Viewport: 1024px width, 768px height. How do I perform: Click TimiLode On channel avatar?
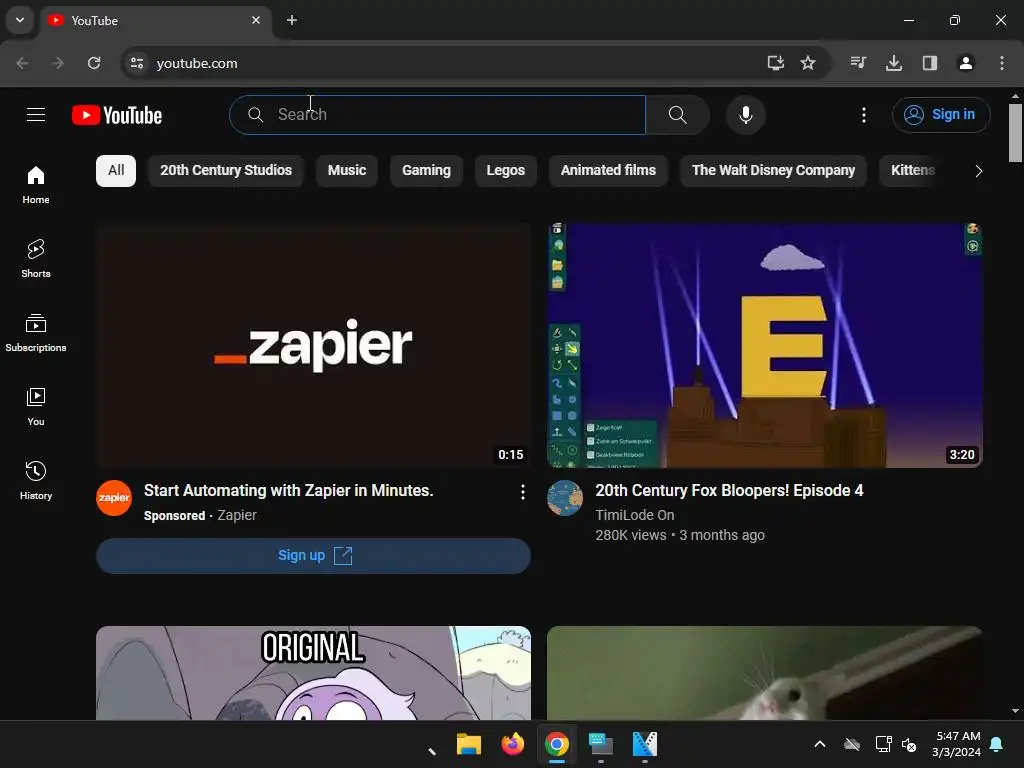click(x=565, y=498)
